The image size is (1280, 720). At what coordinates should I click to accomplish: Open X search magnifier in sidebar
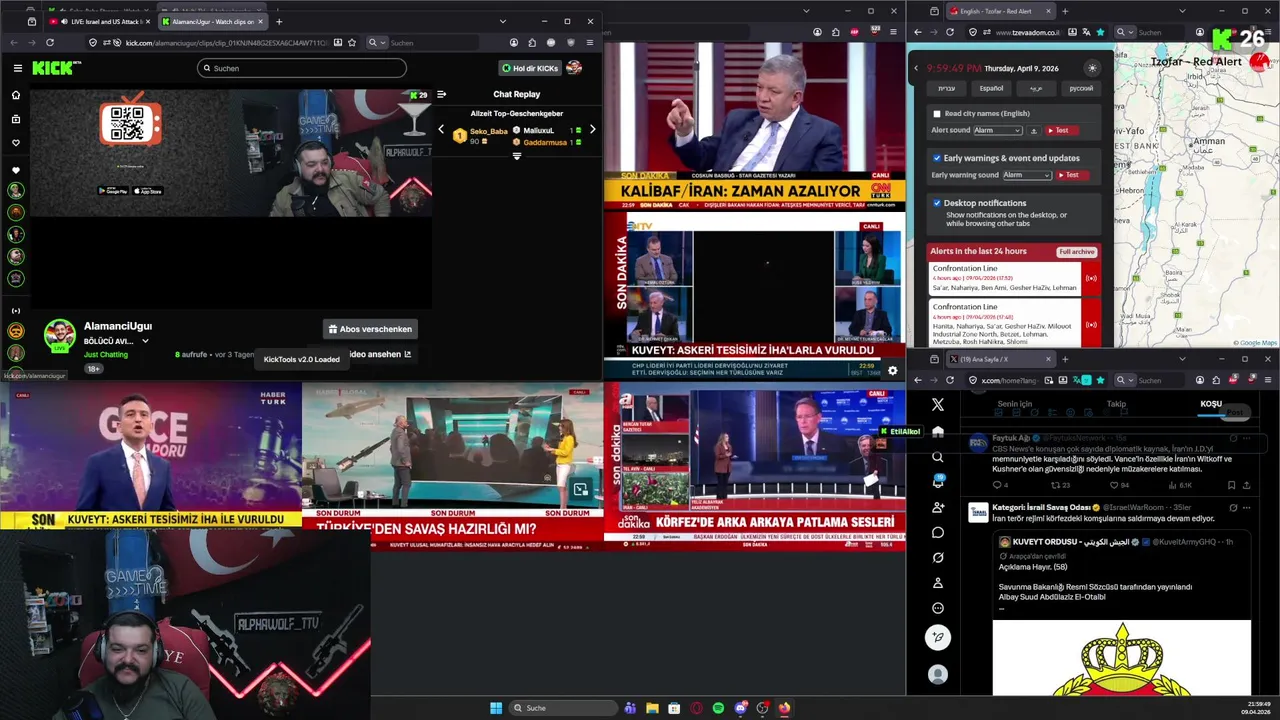point(937,457)
